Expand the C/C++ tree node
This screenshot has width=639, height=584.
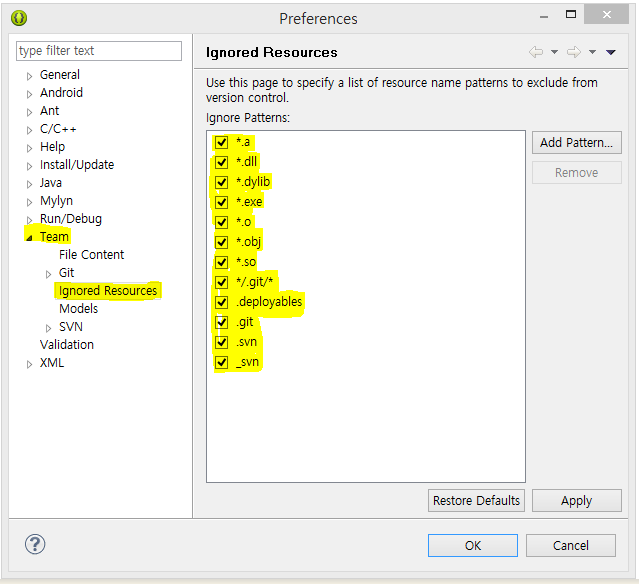tap(29, 130)
